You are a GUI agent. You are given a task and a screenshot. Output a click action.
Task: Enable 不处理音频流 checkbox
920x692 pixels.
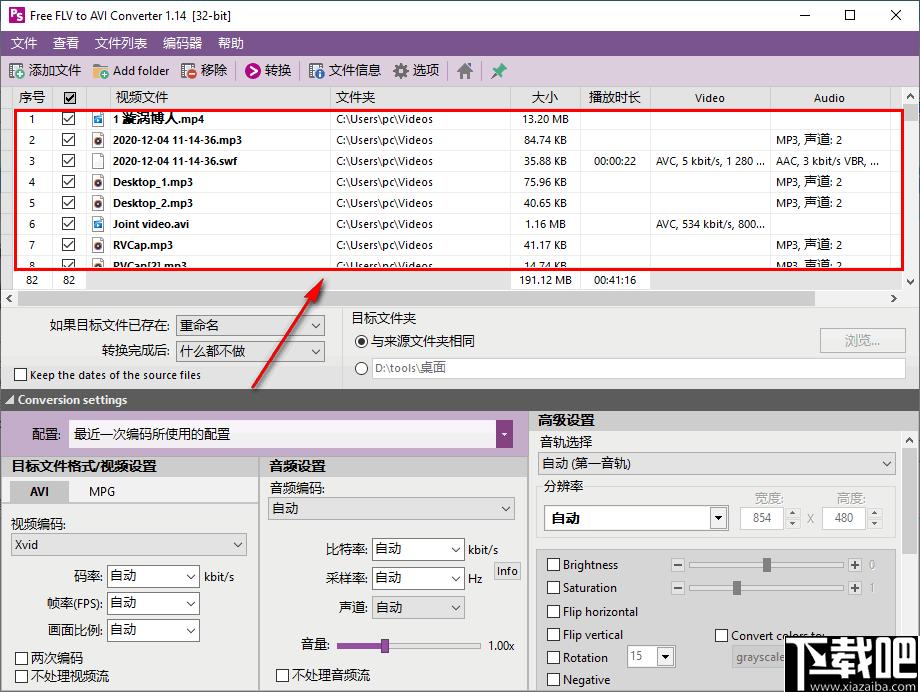click(282, 676)
